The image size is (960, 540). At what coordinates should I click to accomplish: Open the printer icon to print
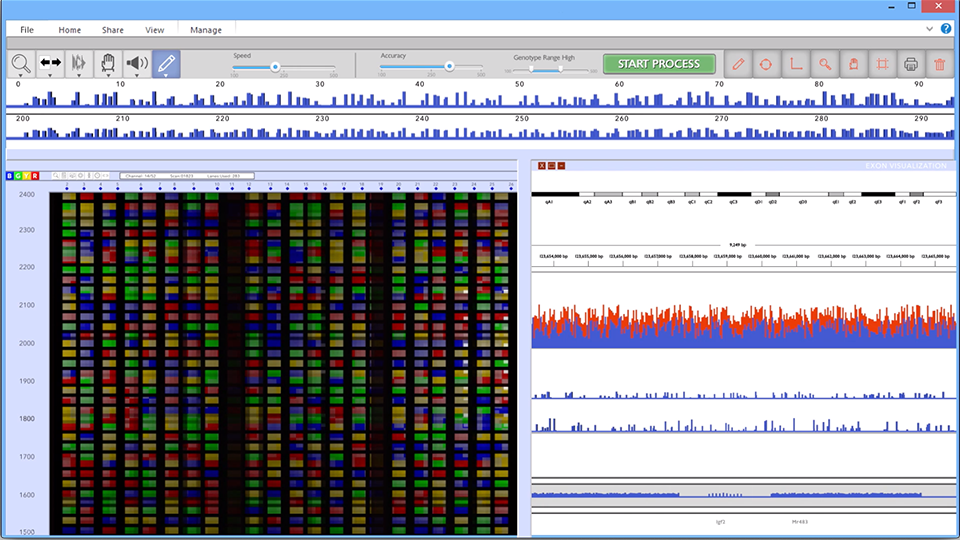(911, 64)
